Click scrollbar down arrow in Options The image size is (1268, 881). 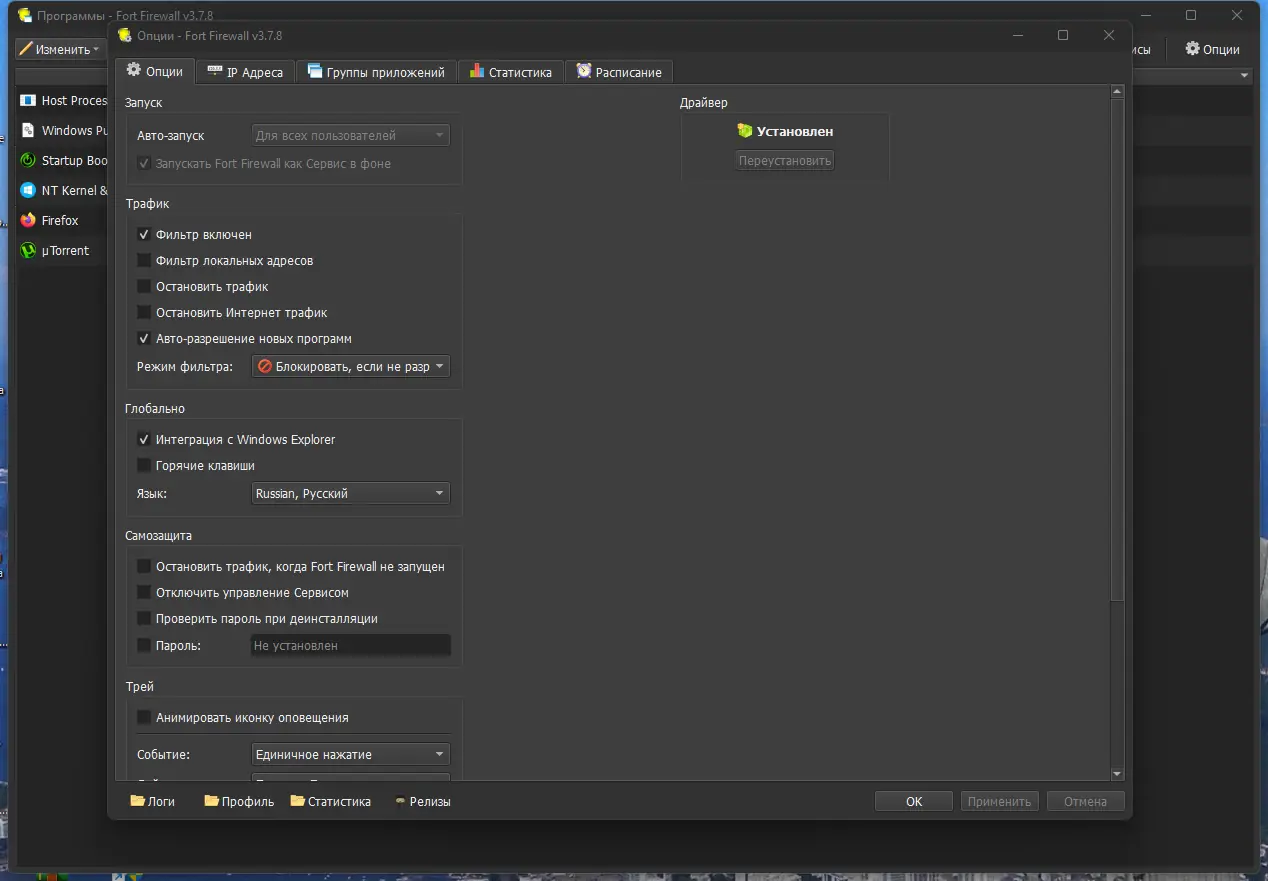pyautogui.click(x=1117, y=774)
